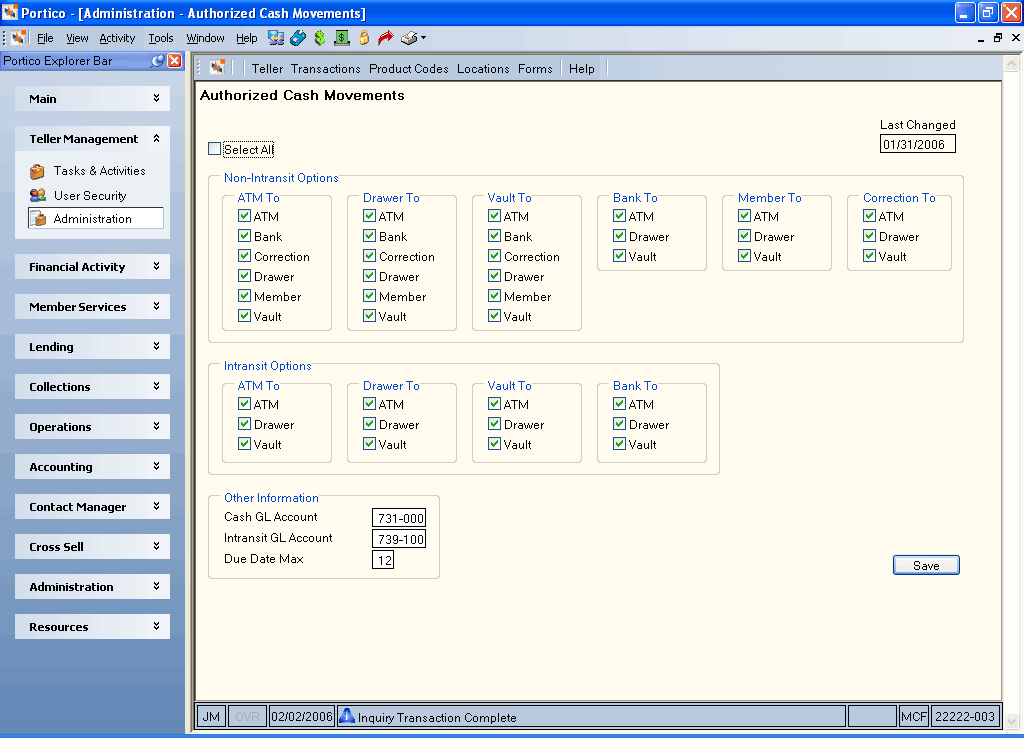Viewport: 1024px width, 738px height.
Task: Open Help in the Administration toolbar
Action: click(x=581, y=69)
